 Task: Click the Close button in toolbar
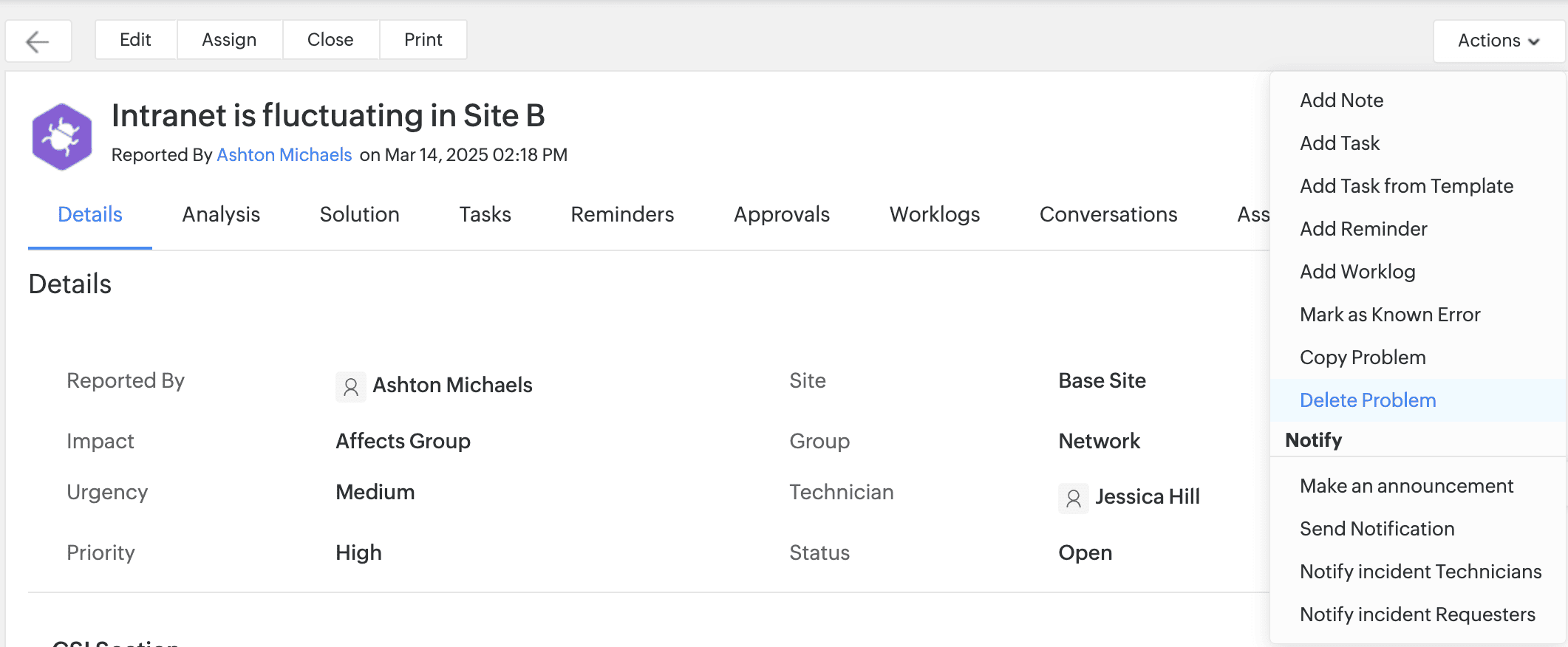pyautogui.click(x=330, y=40)
